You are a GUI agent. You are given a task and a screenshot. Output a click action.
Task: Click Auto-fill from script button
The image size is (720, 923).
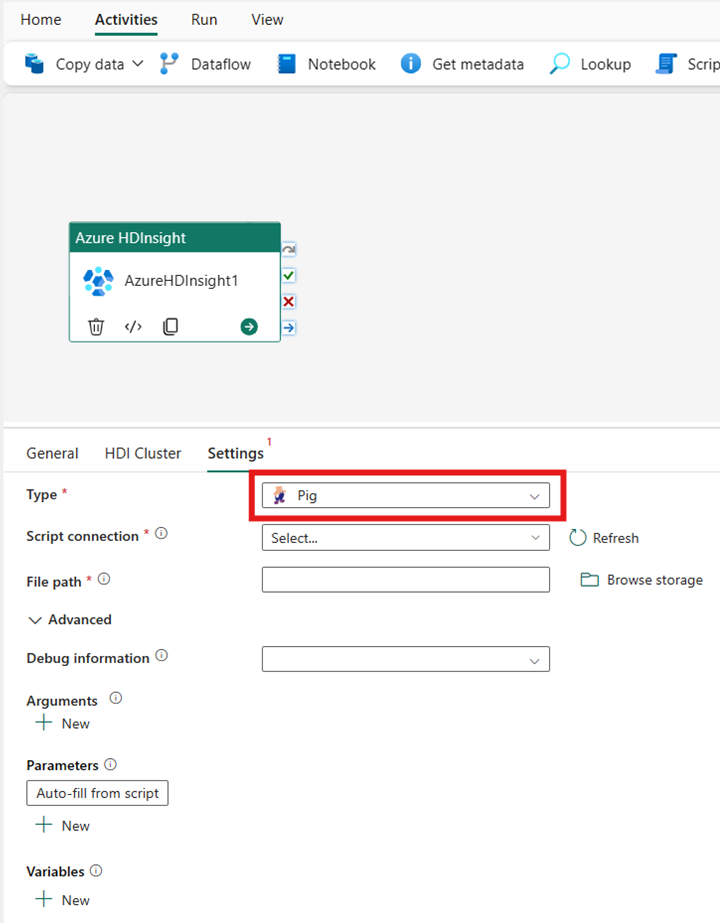click(x=97, y=793)
